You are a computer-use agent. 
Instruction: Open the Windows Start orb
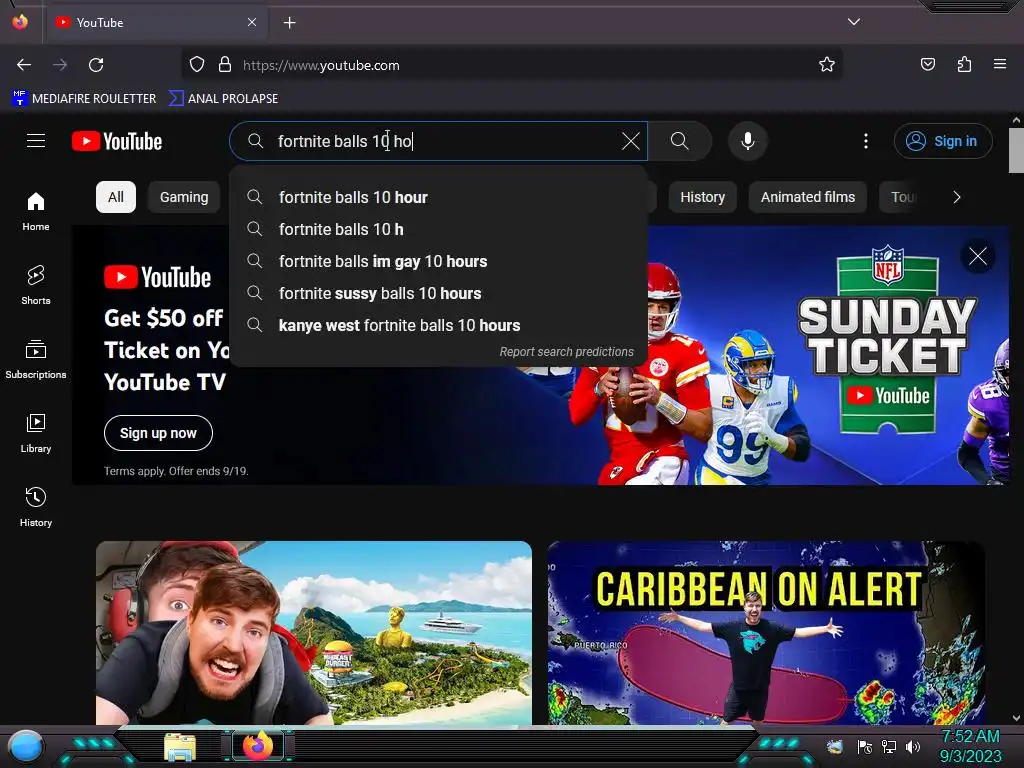pyautogui.click(x=26, y=747)
